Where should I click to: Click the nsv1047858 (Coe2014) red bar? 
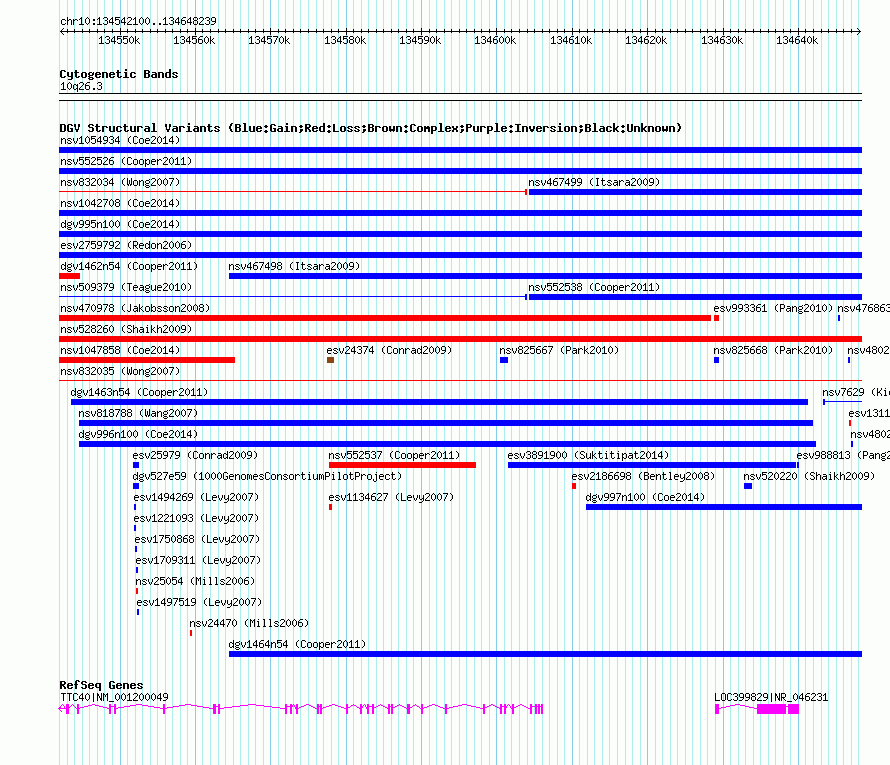pos(147,360)
